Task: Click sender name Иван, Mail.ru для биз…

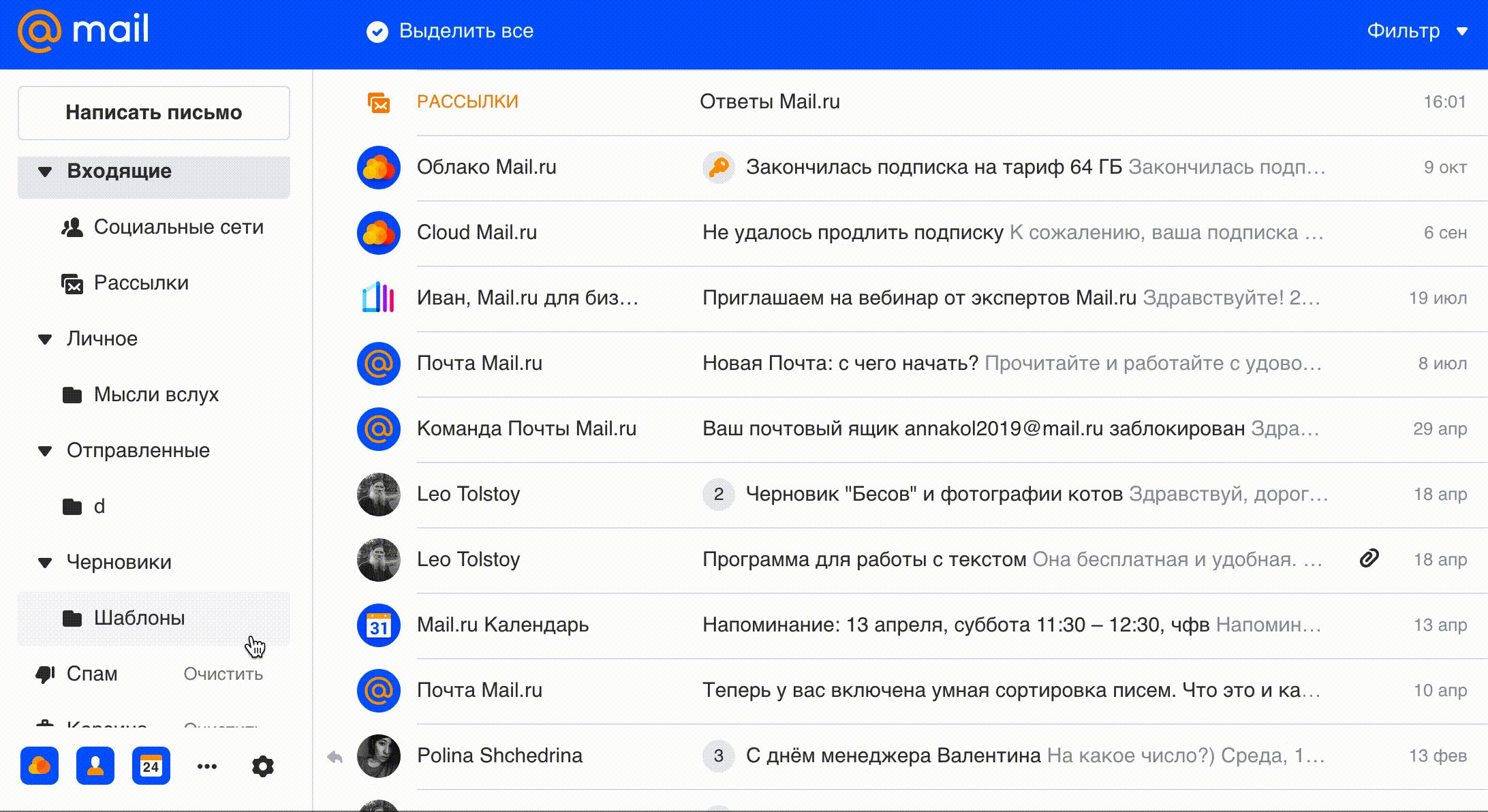Action: [x=527, y=298]
